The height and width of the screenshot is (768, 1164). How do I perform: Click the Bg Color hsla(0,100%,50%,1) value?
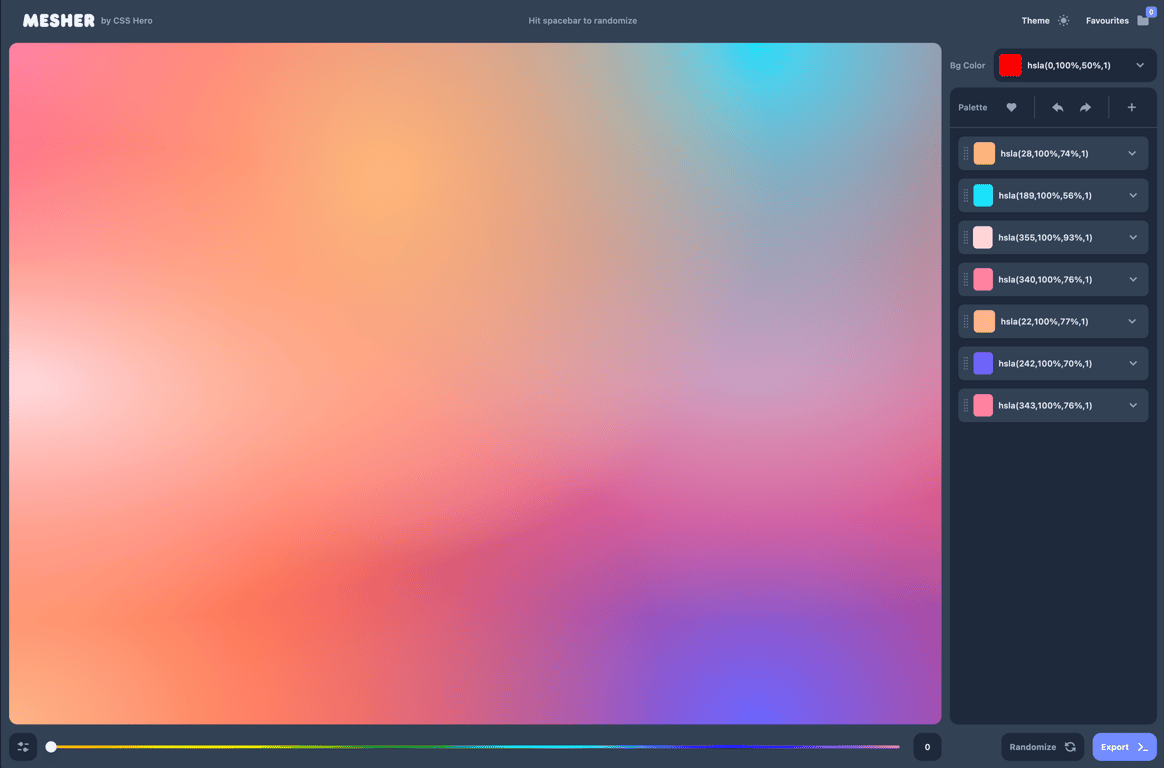[1068, 65]
